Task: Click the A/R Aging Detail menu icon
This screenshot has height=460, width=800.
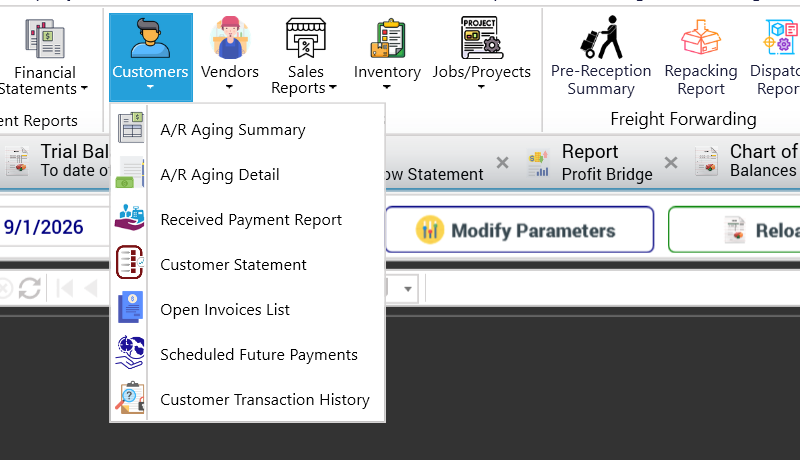Action: click(130, 173)
